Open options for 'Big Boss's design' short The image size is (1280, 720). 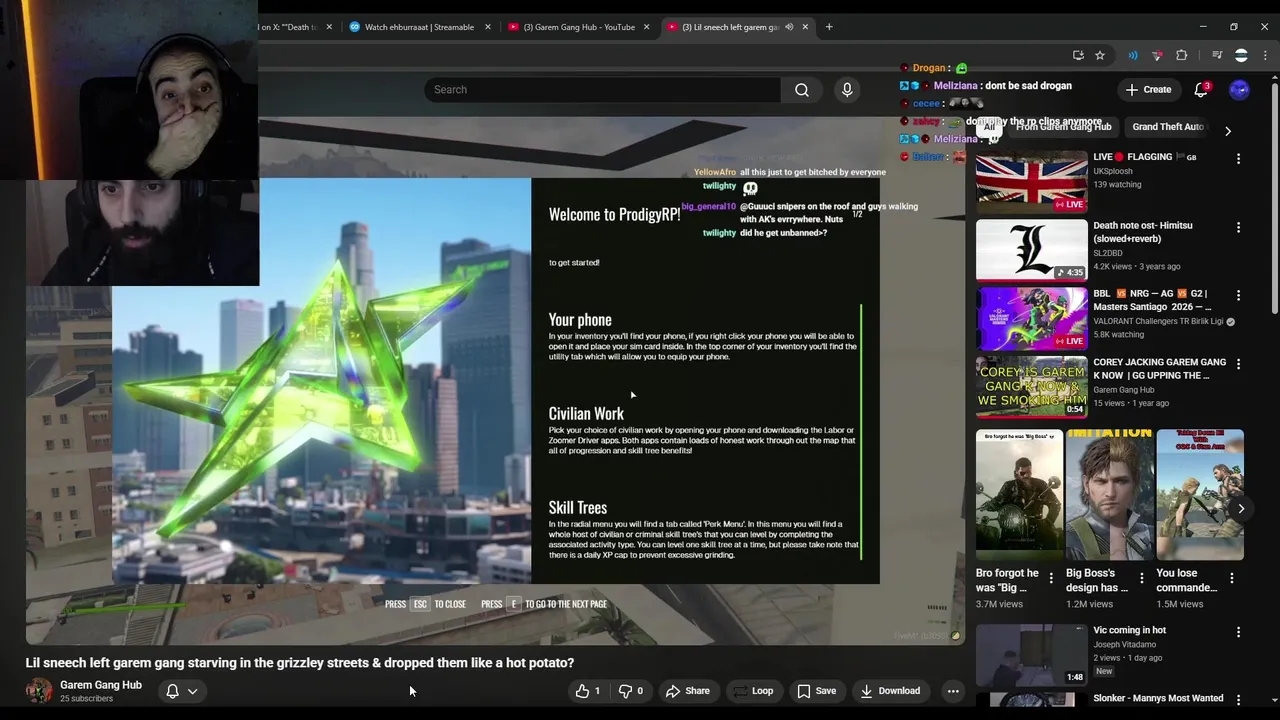(x=1141, y=578)
